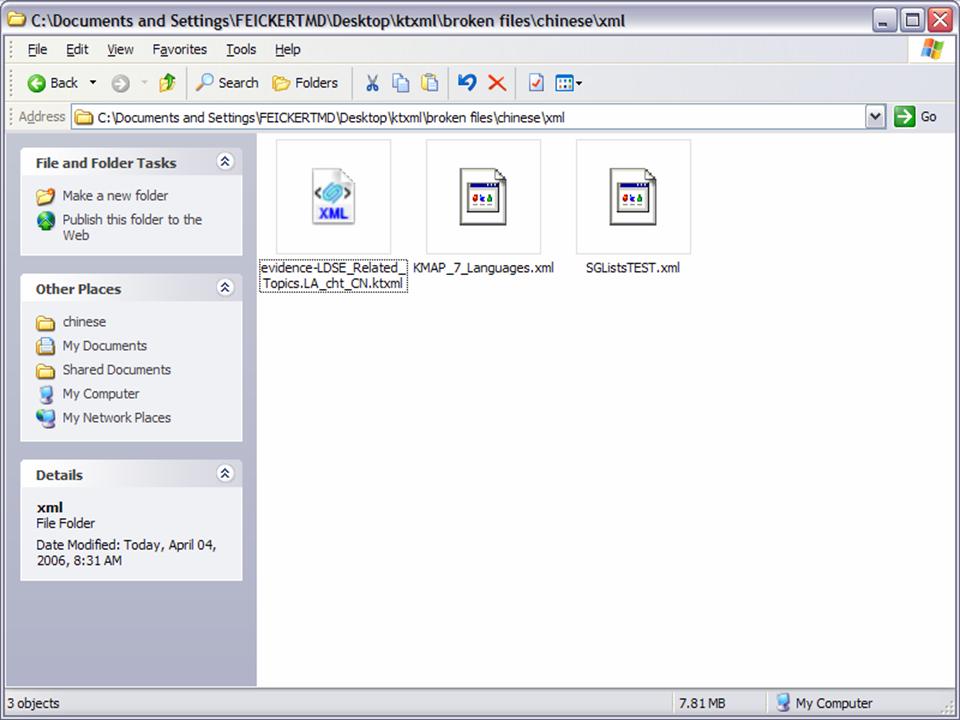Click the Copy icon in toolbar

(400, 83)
